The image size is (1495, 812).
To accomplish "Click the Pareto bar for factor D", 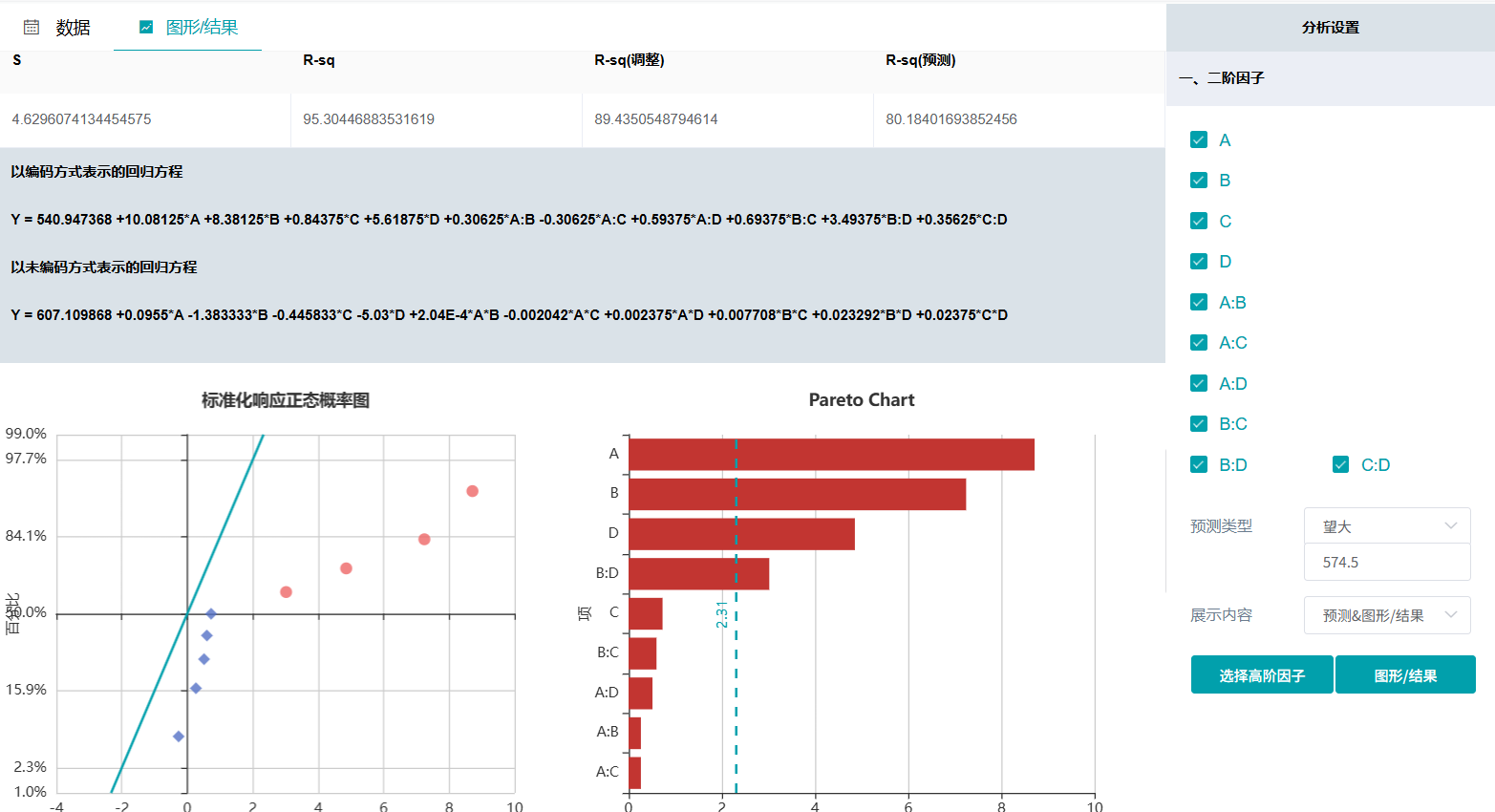I will (x=741, y=534).
